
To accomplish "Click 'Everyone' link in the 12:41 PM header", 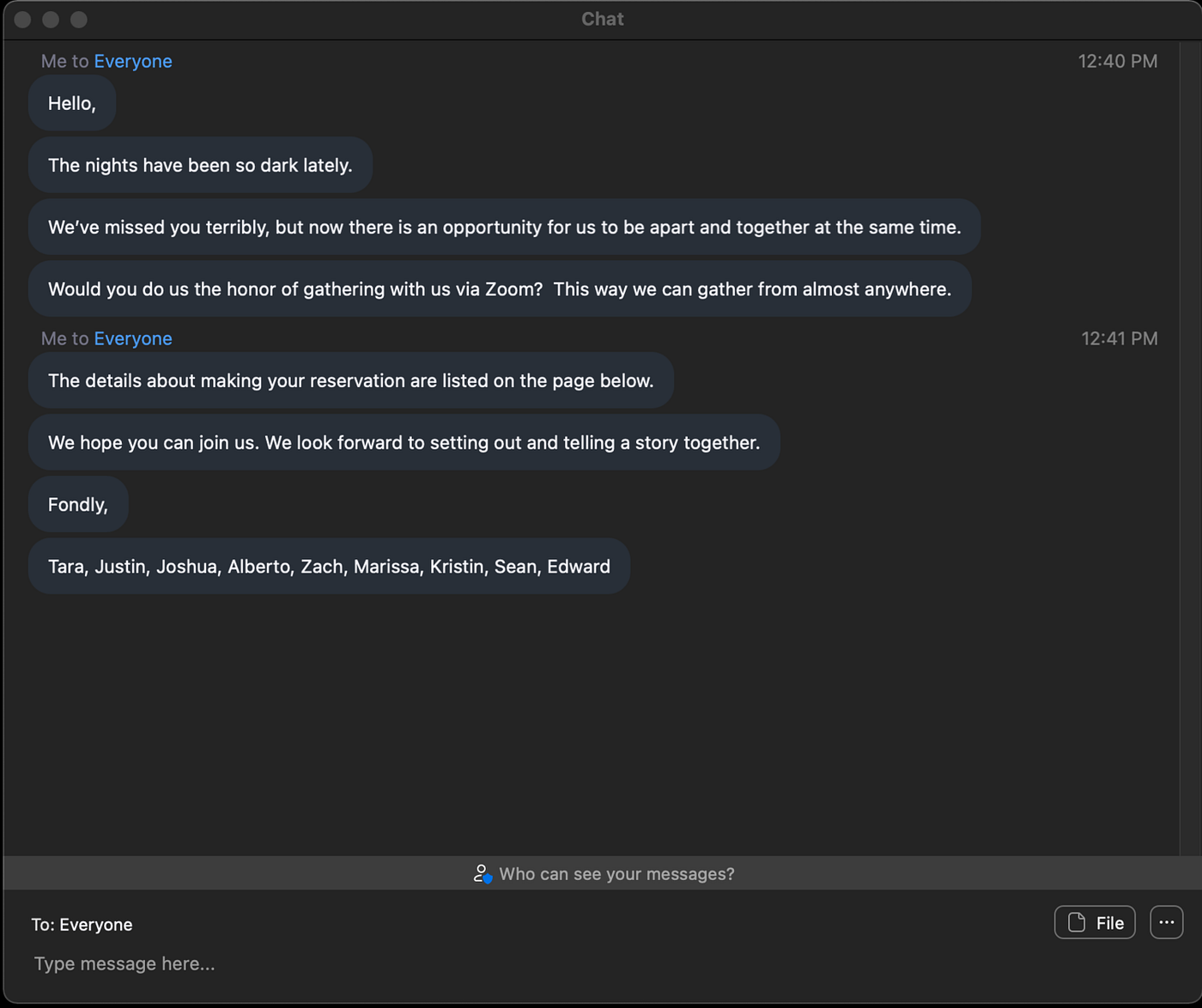I will 133,338.
